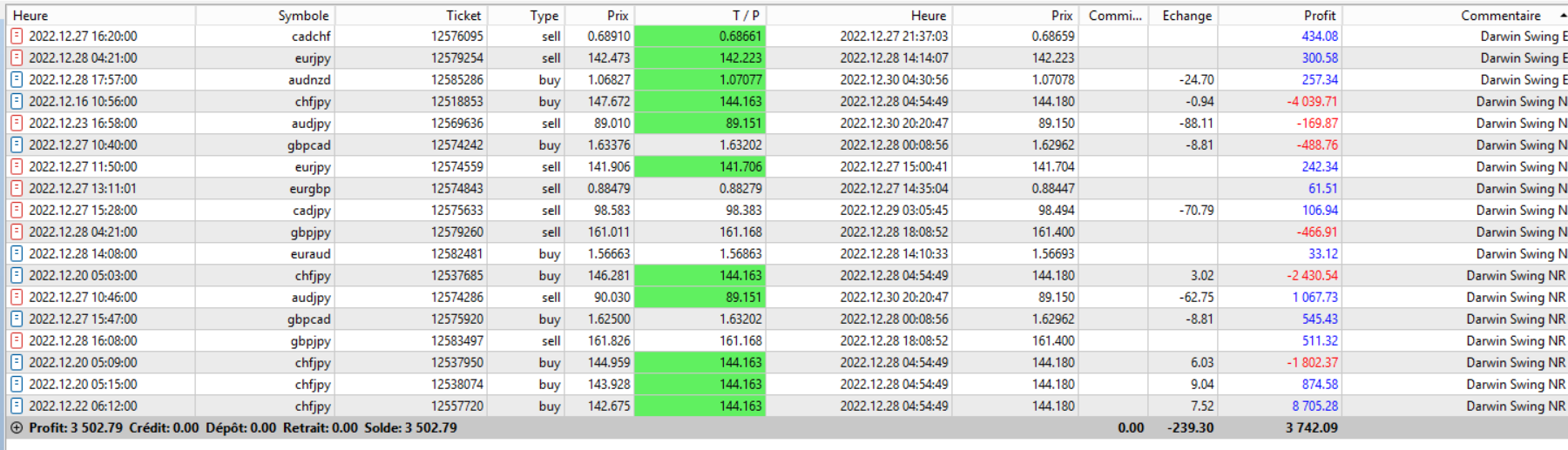Image resolution: width=1568 pixels, height=450 pixels.
Task: Click the Solde: 3 502.79 summary text
Action: tap(410, 428)
